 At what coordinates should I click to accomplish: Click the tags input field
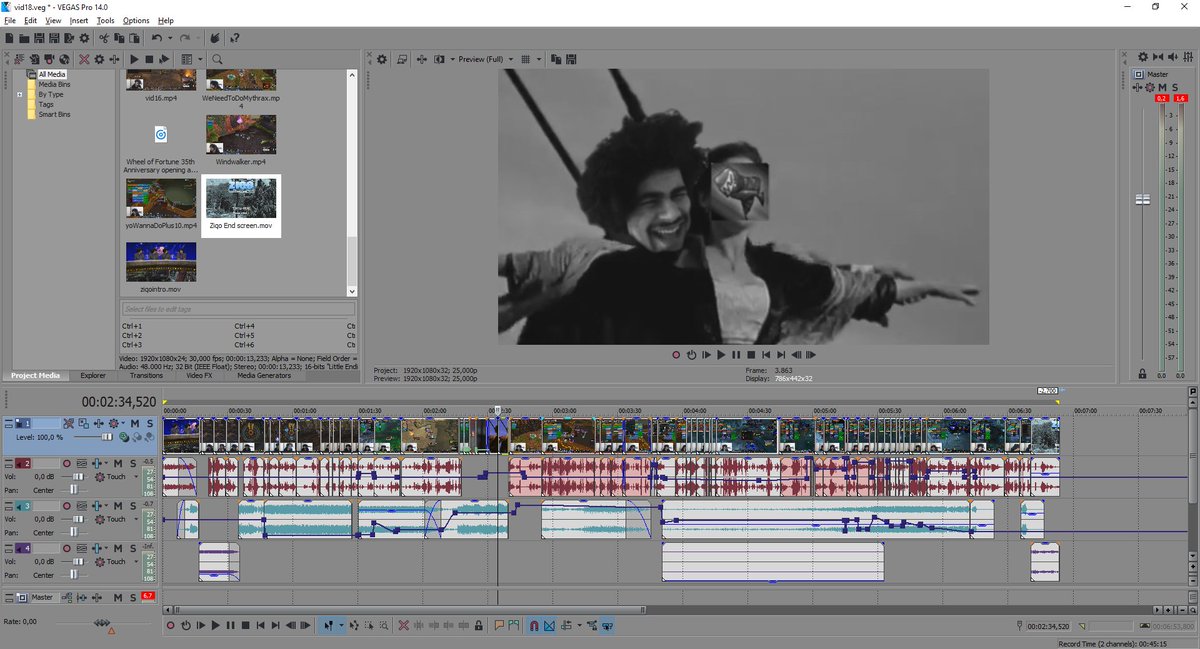[237, 309]
